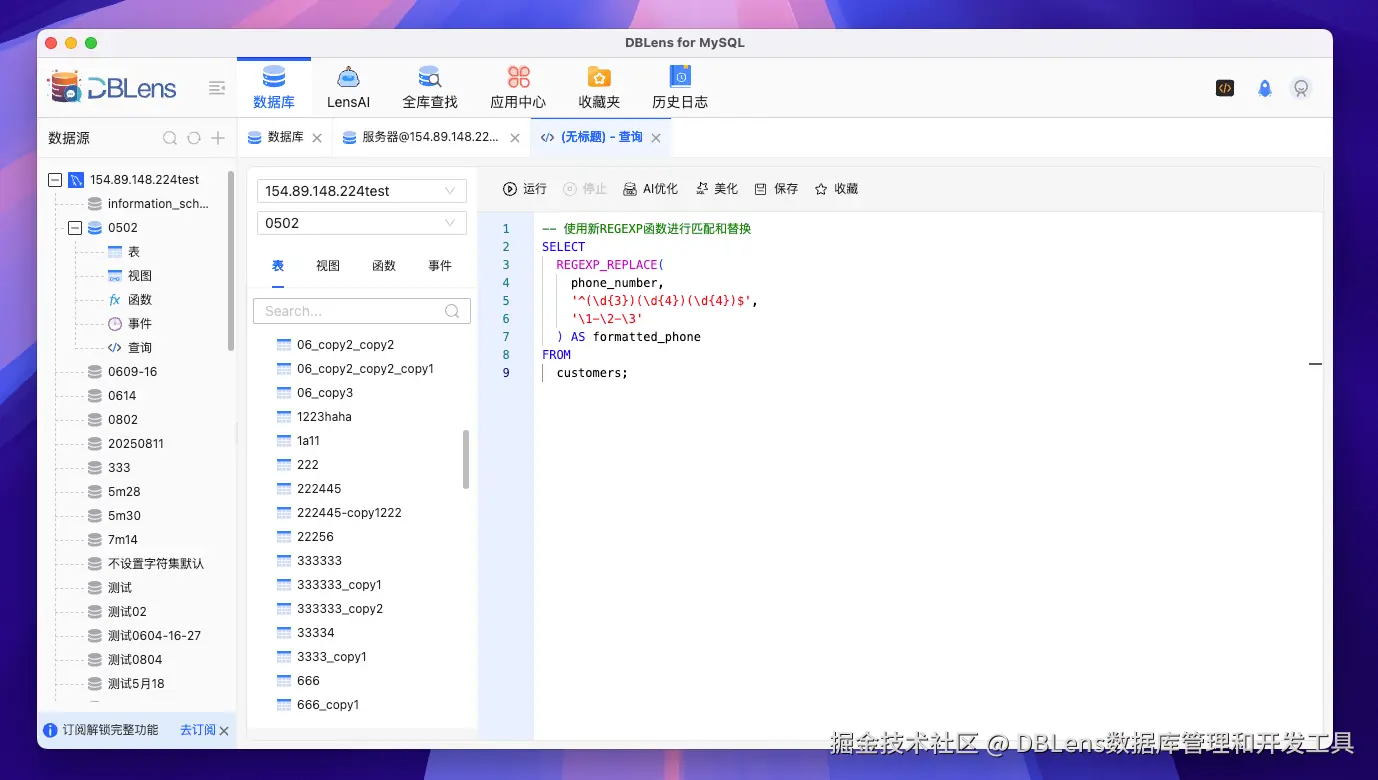This screenshot has width=1378, height=780.
Task: Search data sources using the magnifier icon
Action: tap(170, 138)
